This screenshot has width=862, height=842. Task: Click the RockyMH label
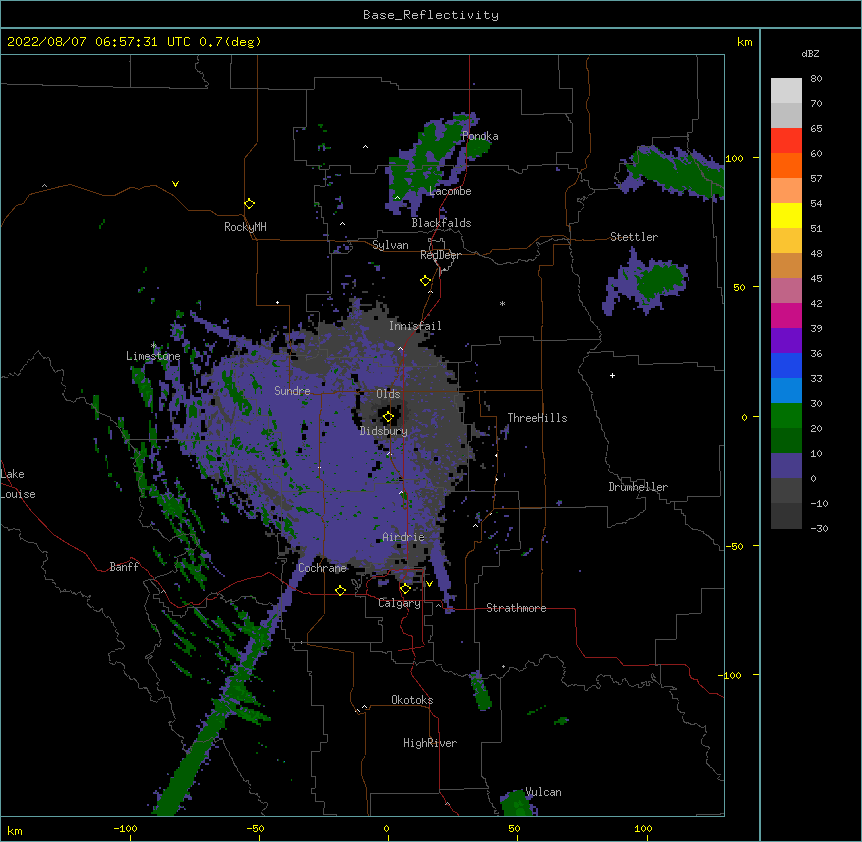click(x=245, y=227)
